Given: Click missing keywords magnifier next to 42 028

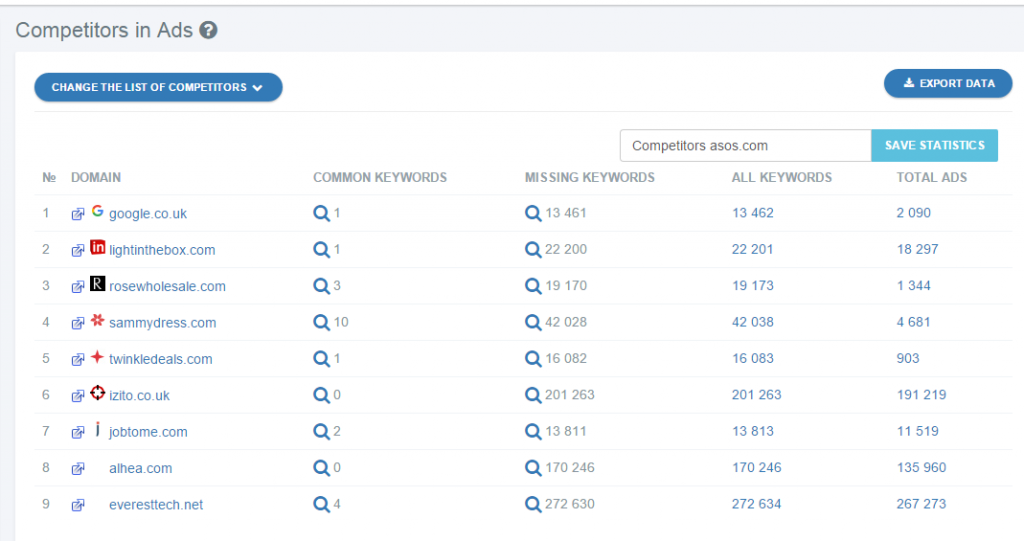Looking at the screenshot, I should [533, 322].
